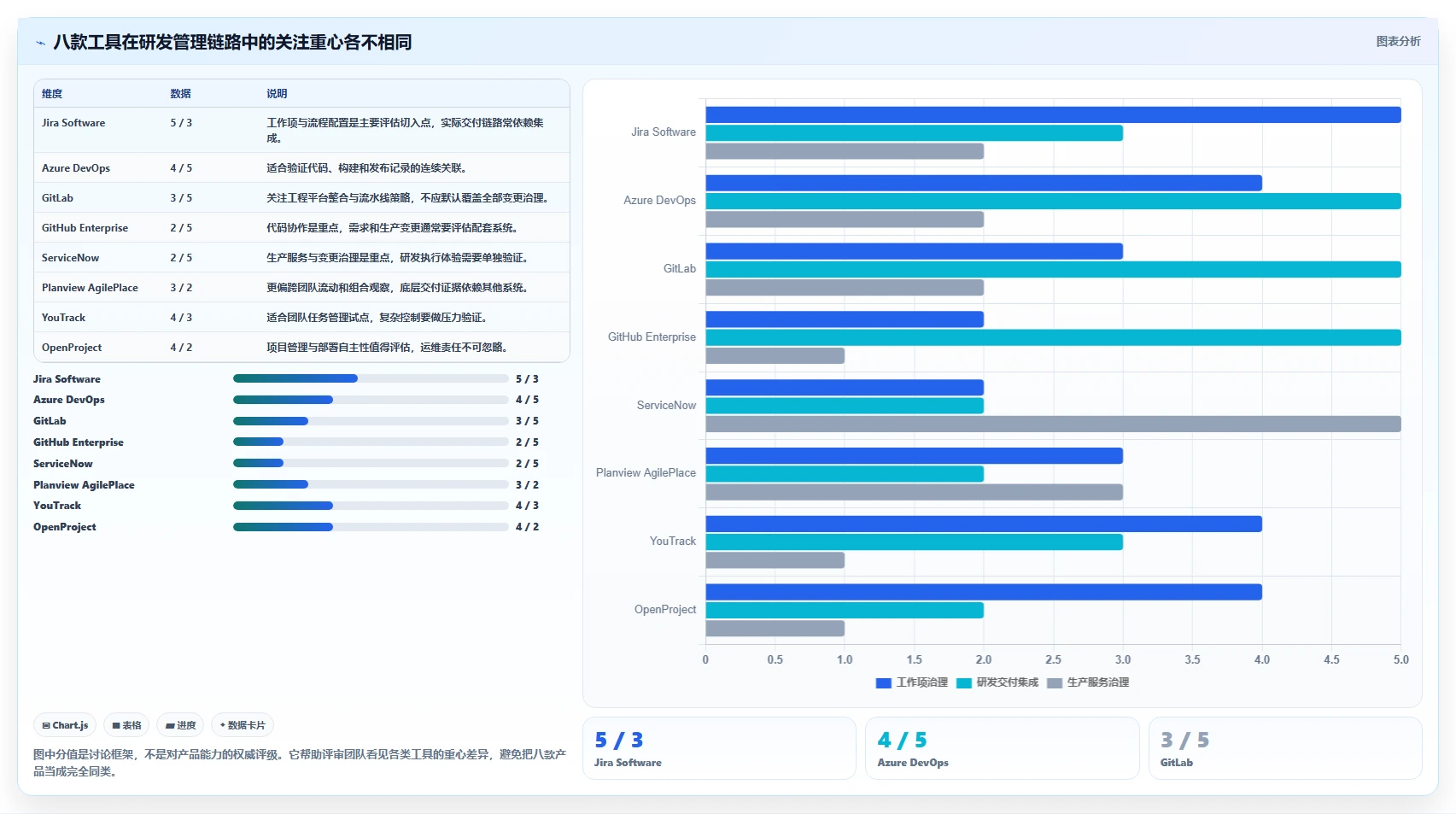Click ServiceNow's gray 生产服务治理 chart bar

(1053, 424)
